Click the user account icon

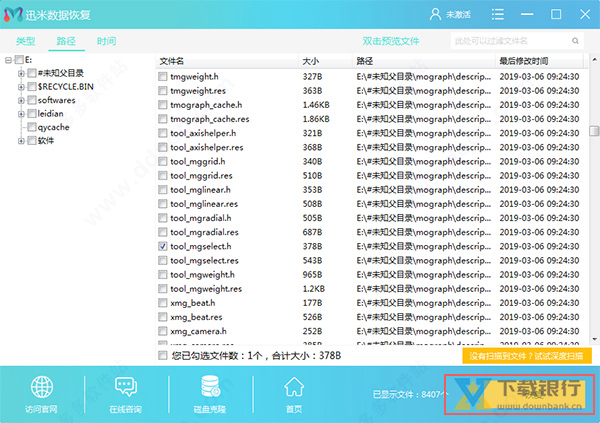435,14
